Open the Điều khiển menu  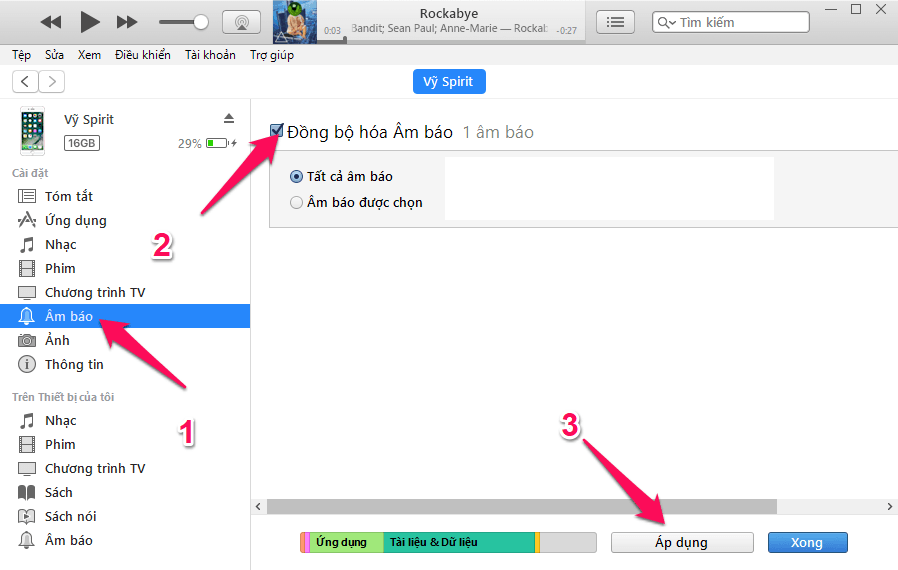click(x=143, y=55)
